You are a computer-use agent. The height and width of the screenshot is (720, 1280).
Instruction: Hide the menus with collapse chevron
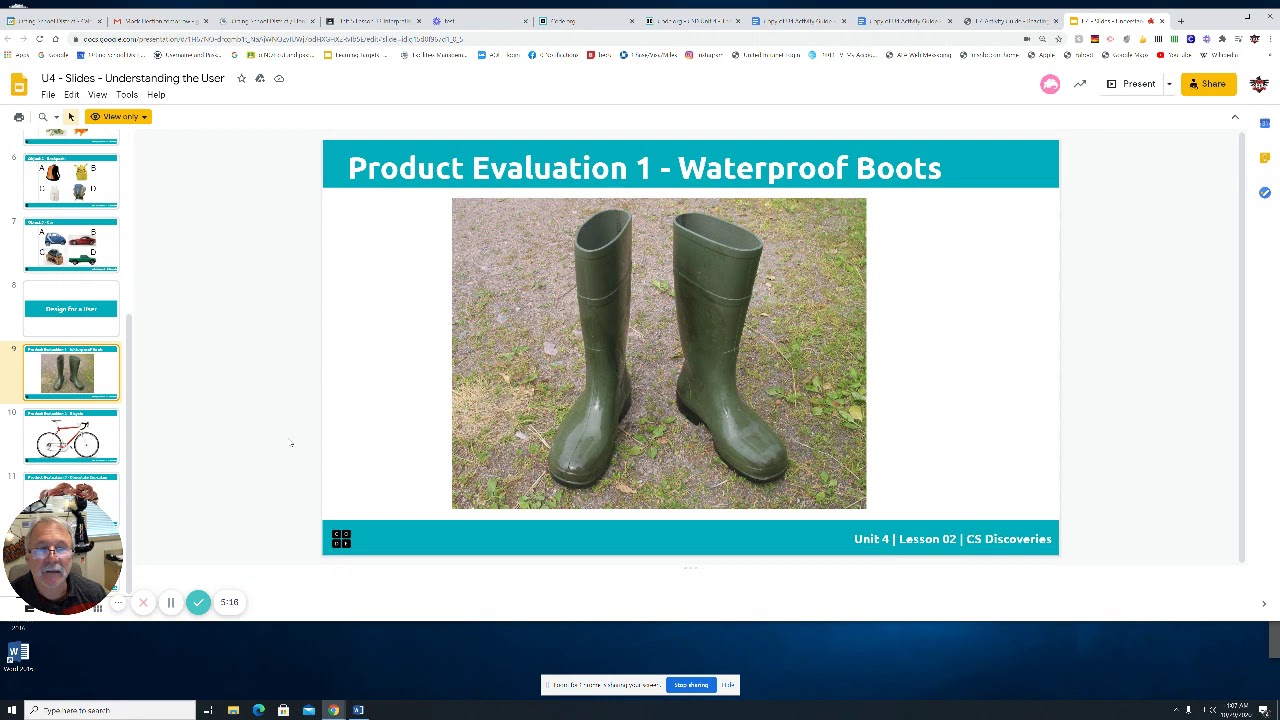tap(1235, 117)
